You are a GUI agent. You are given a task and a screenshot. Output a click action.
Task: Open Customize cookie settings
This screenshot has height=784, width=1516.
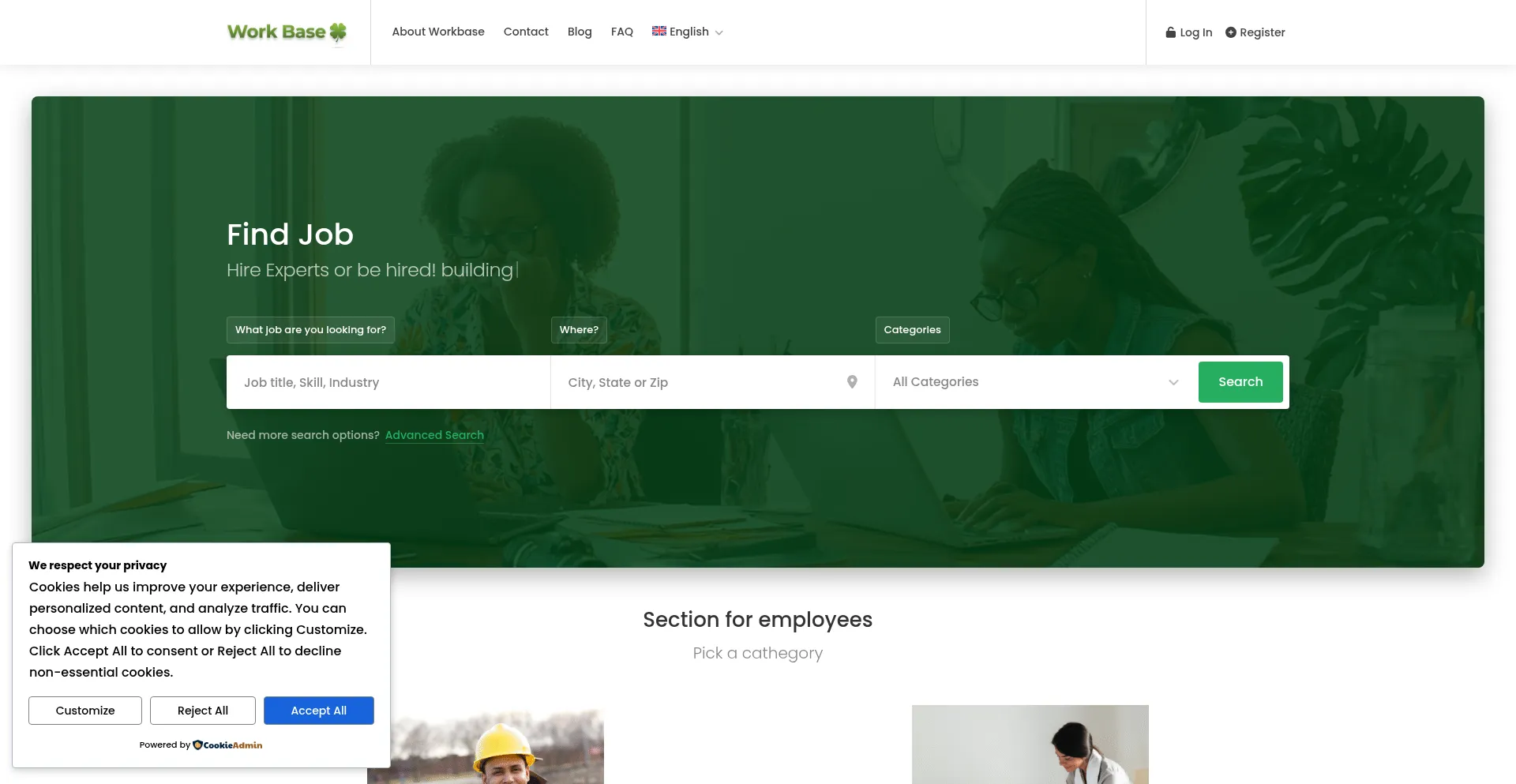tap(85, 711)
